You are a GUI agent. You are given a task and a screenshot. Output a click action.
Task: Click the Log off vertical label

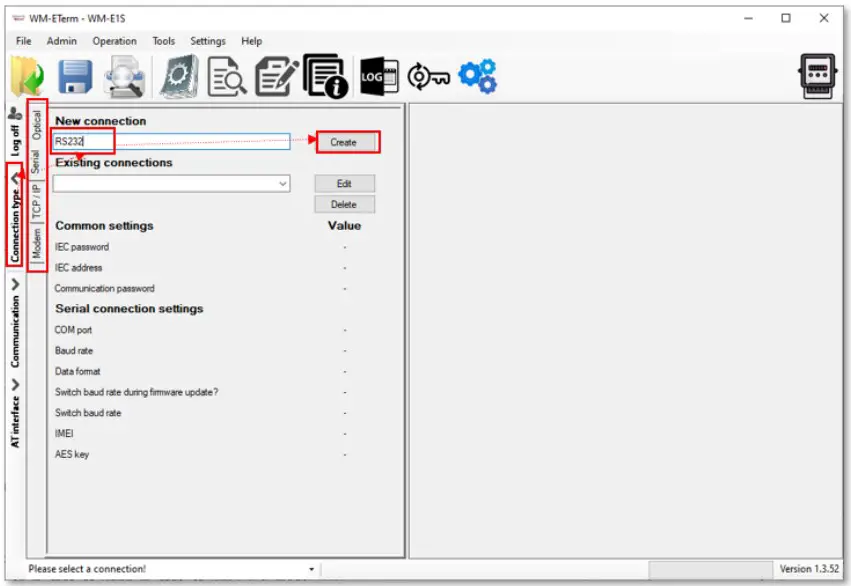click(15, 140)
